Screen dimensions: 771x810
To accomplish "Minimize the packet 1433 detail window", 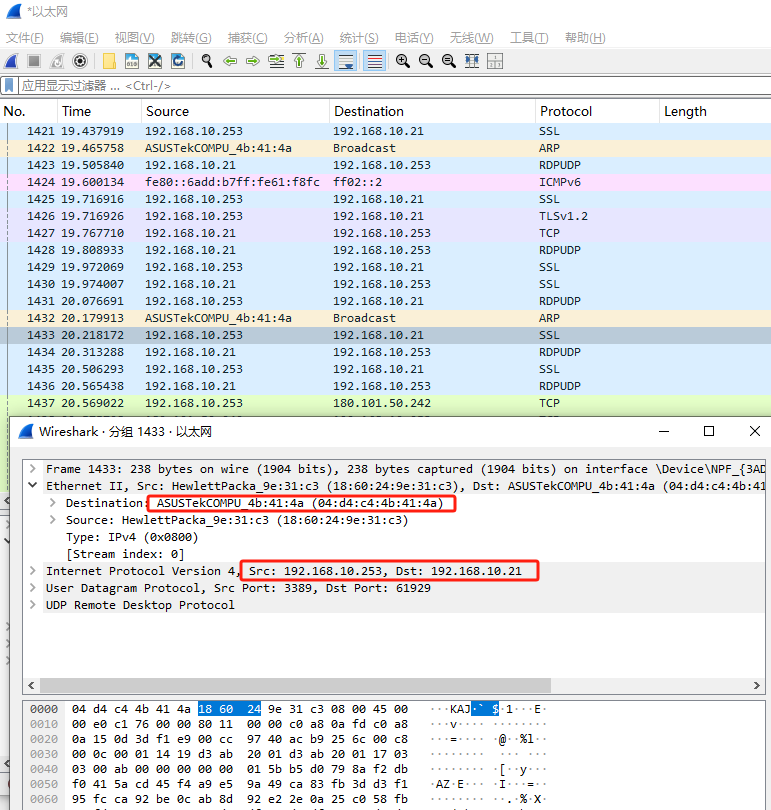I will coord(664,431).
